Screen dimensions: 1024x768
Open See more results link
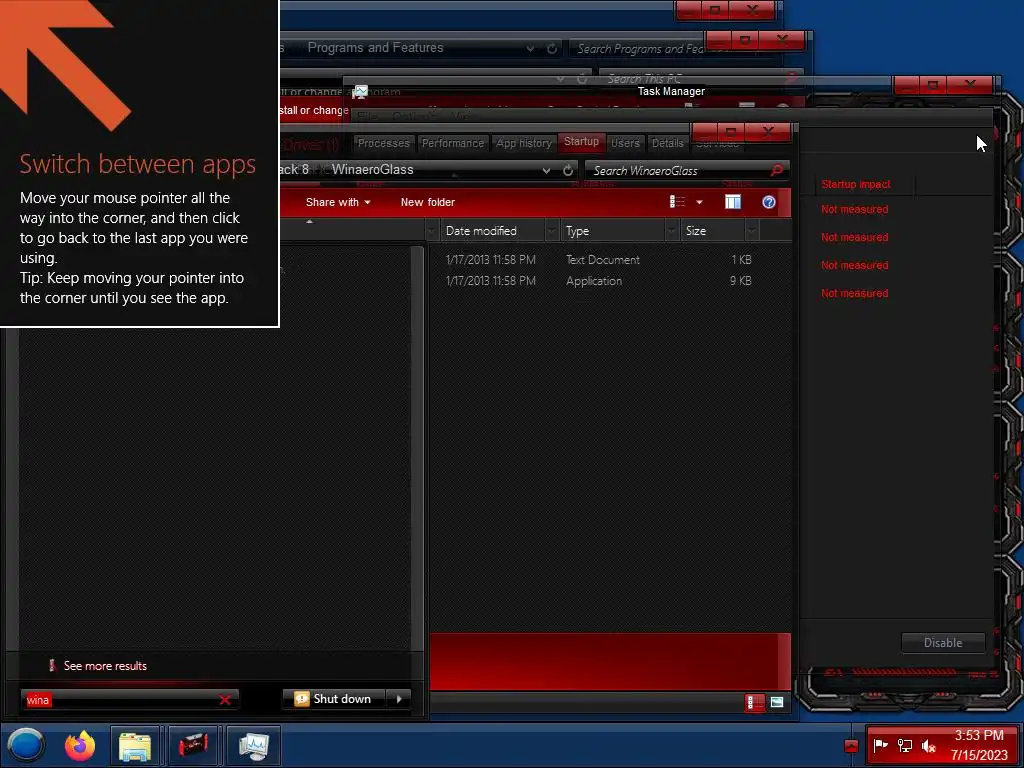[x=105, y=665]
